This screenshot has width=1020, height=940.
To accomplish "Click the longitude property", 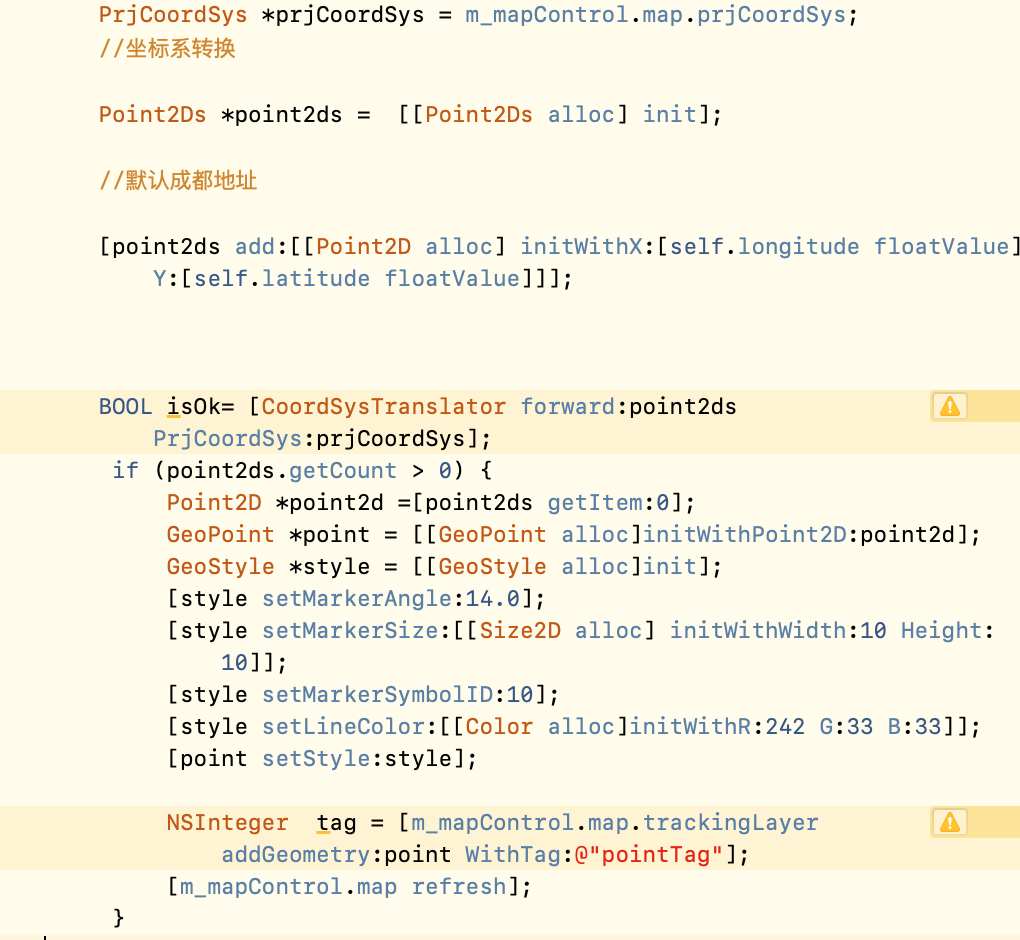I will coord(798,246).
